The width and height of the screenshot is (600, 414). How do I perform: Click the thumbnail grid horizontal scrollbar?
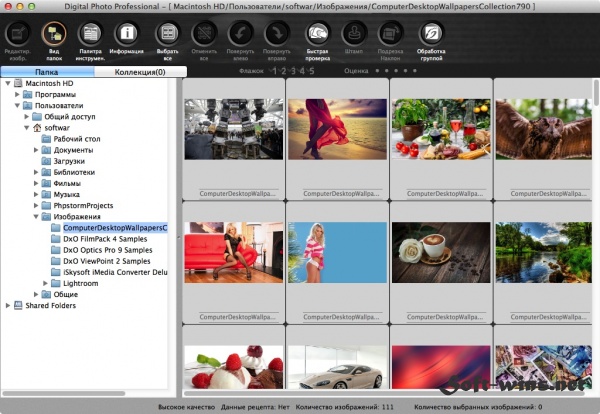tap(384, 393)
